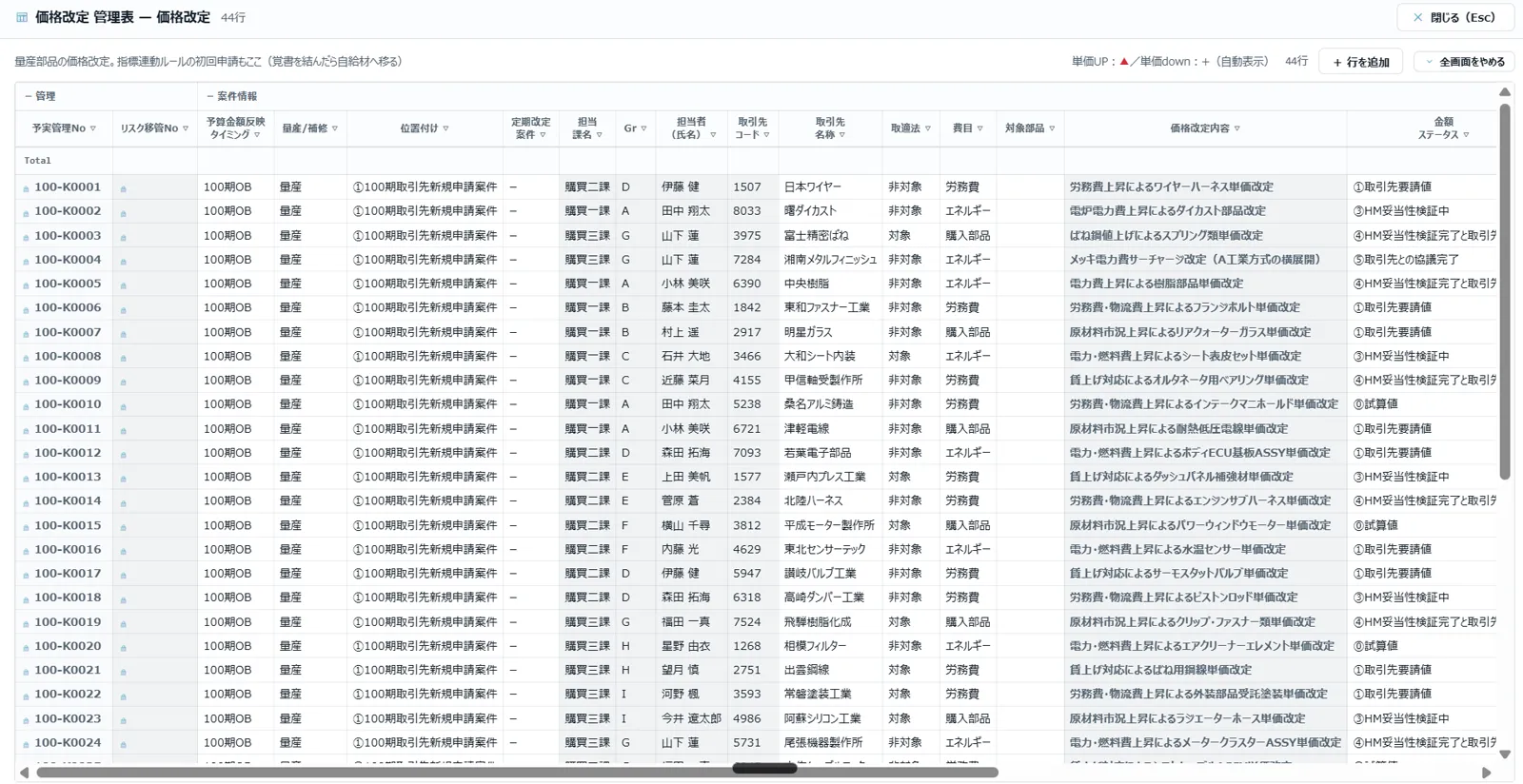Open the 予算金額反映タイミング column filter arrow
1523x784 pixels.
pos(257,135)
